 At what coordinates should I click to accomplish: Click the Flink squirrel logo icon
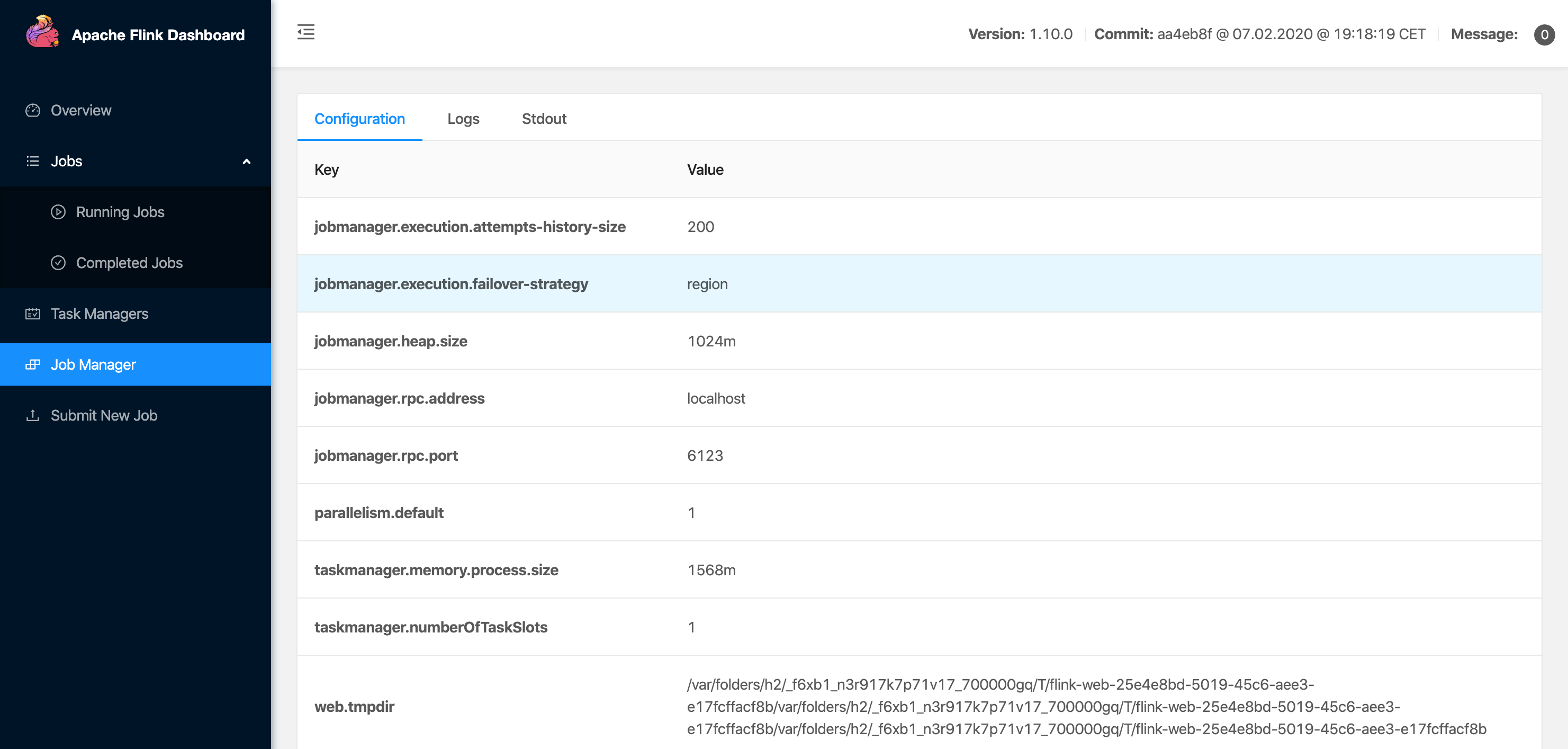pos(42,32)
